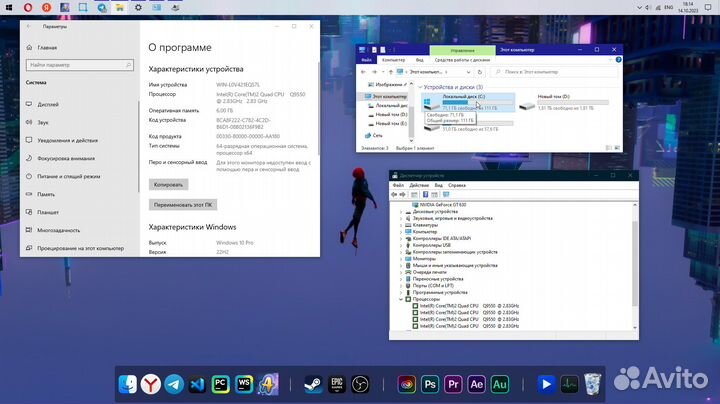Open Действие menu in Device Manager
This screenshot has height=404, width=720.
click(x=419, y=185)
